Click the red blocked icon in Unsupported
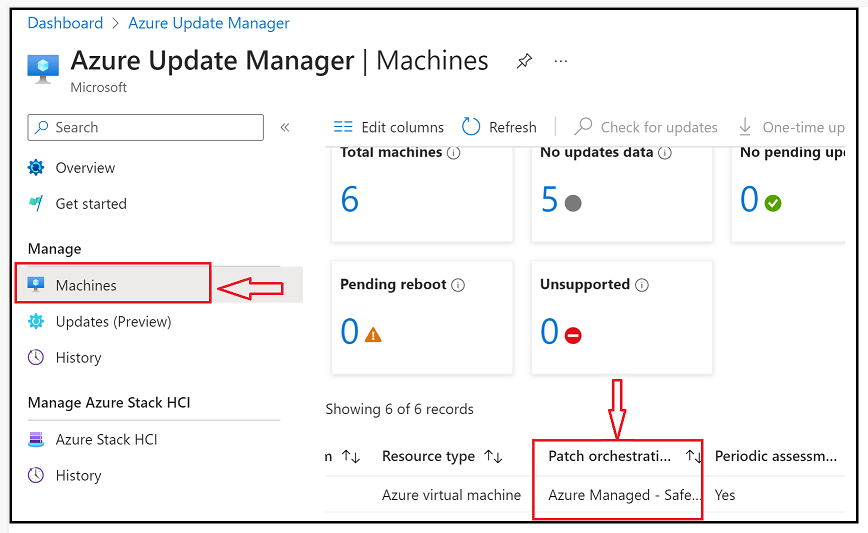This screenshot has width=868, height=533. 573,335
